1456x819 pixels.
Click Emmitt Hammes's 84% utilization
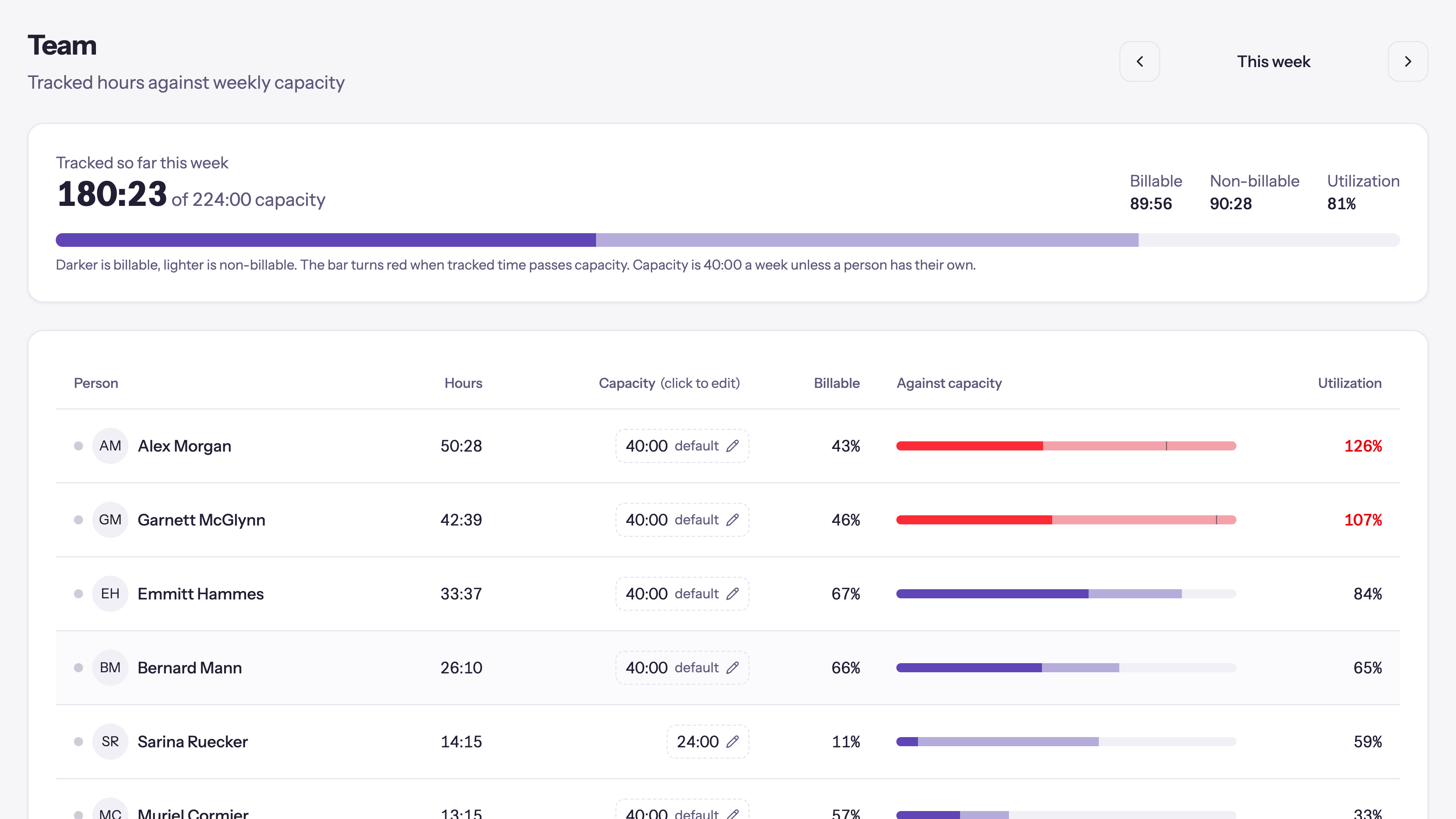(x=1367, y=594)
